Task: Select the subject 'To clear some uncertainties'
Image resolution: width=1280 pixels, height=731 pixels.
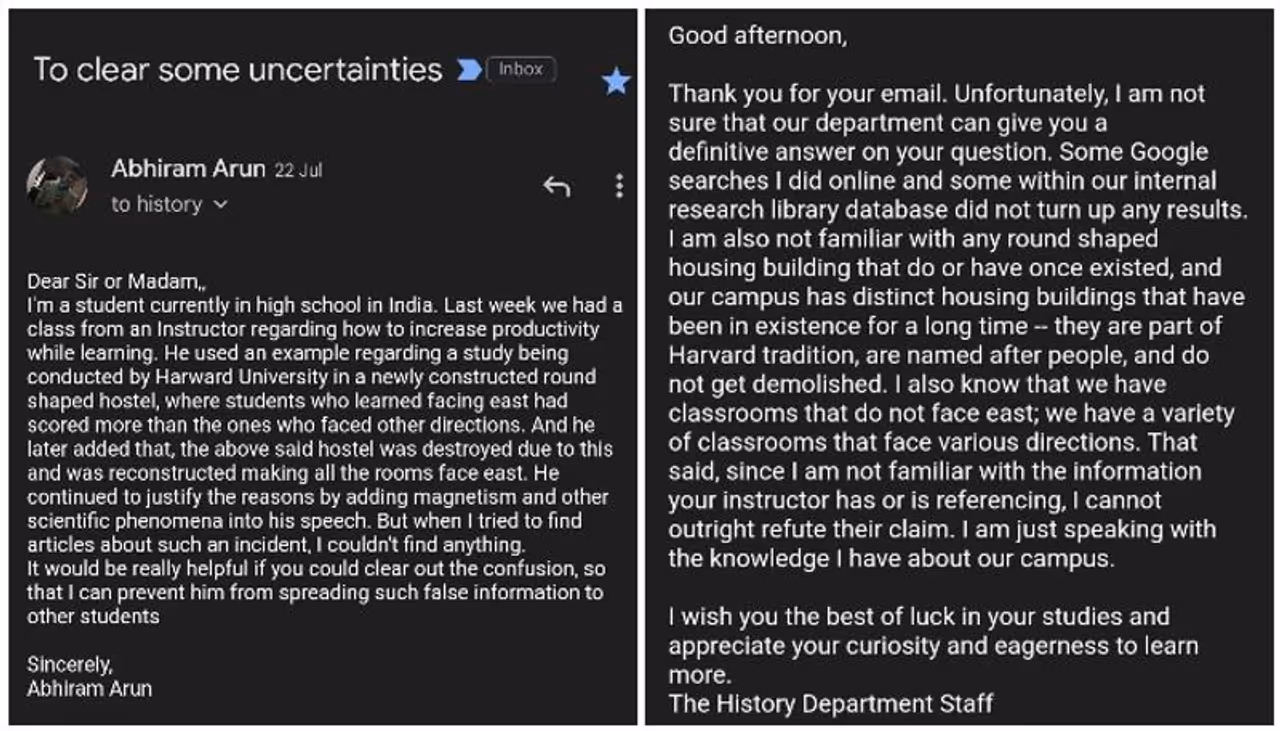Action: [238, 69]
